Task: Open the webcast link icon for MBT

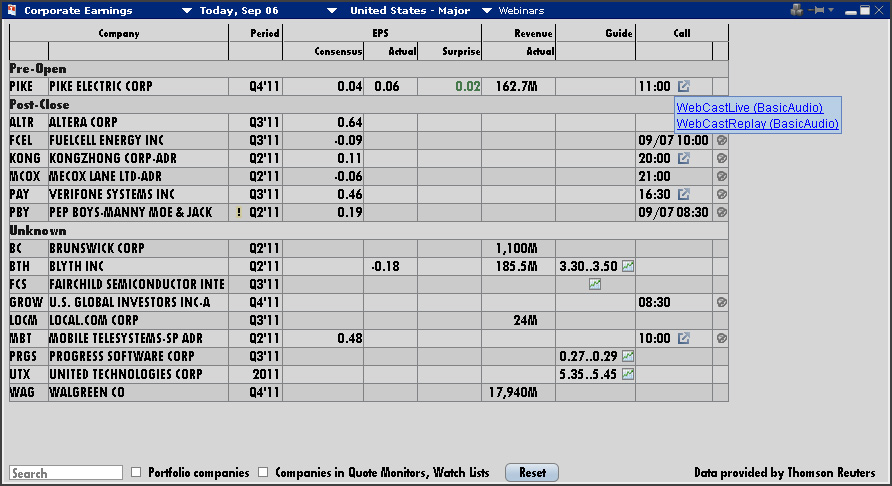Action: 683,339
